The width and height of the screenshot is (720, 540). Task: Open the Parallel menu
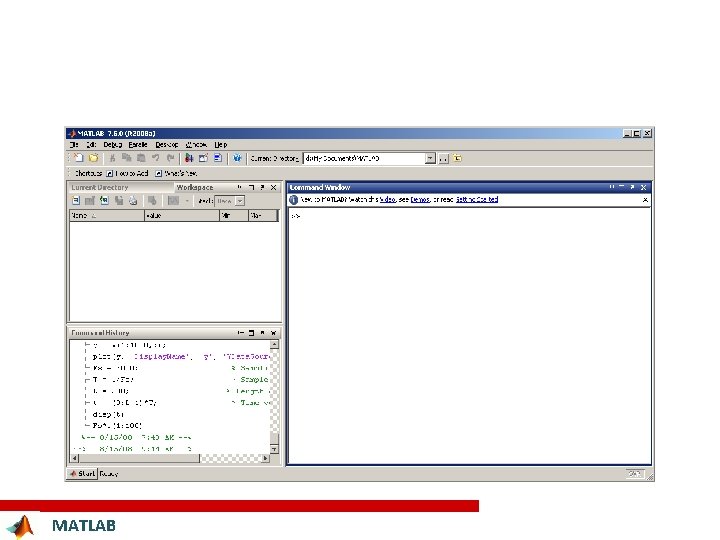pos(138,145)
